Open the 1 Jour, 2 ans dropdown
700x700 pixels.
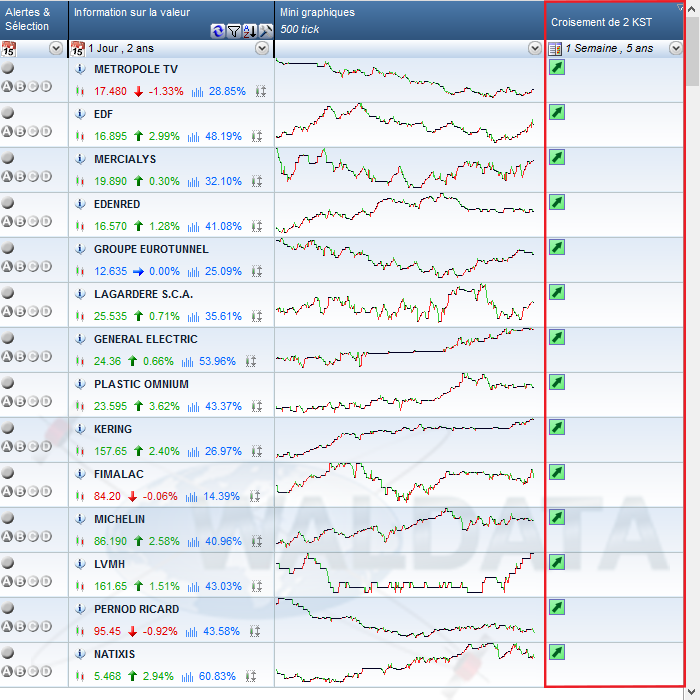click(x=262, y=48)
